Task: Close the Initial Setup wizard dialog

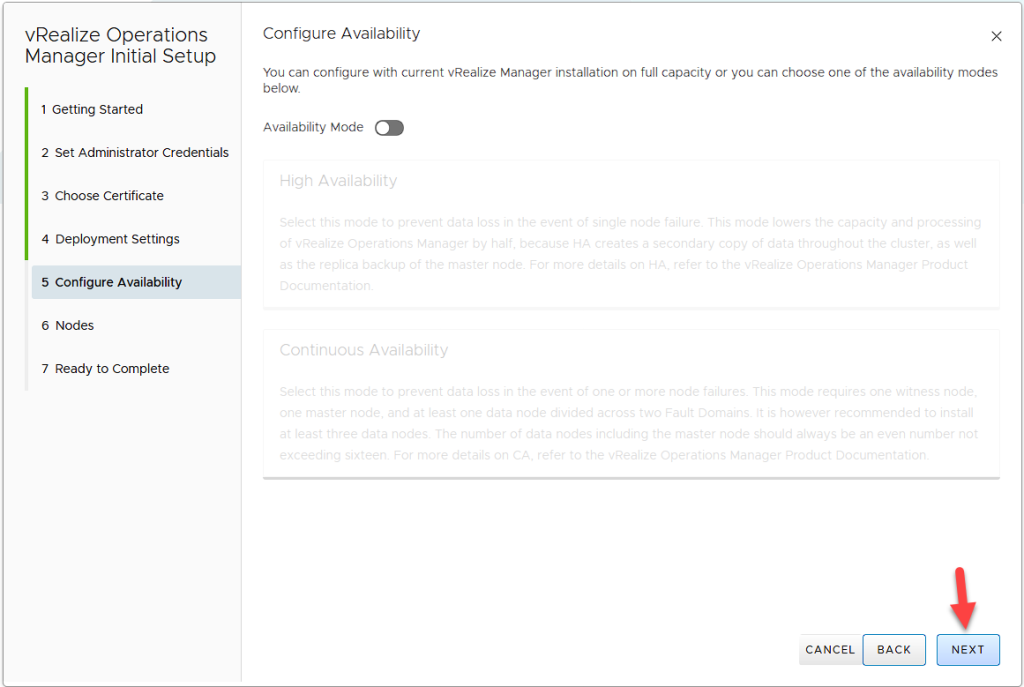Action: [x=996, y=37]
